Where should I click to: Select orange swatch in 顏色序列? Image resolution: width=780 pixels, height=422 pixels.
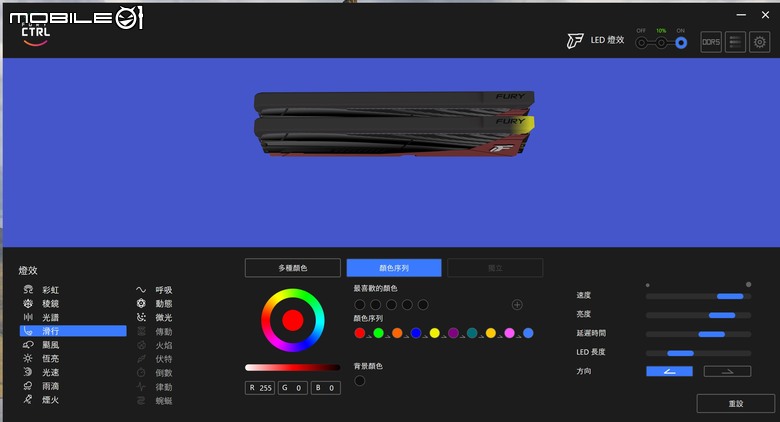(x=397, y=333)
